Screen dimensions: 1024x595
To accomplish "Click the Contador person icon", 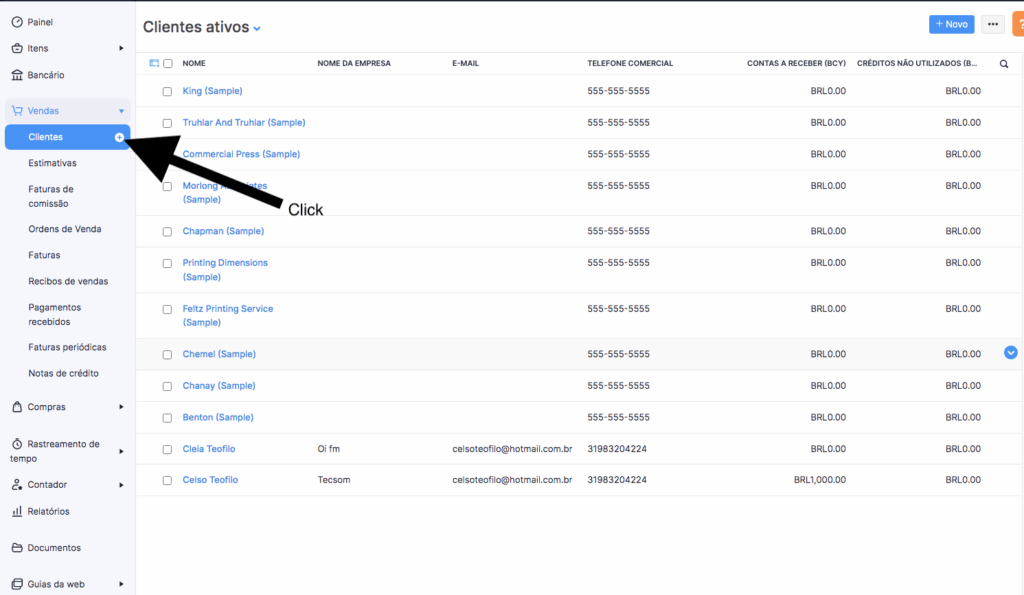I will [x=17, y=485].
